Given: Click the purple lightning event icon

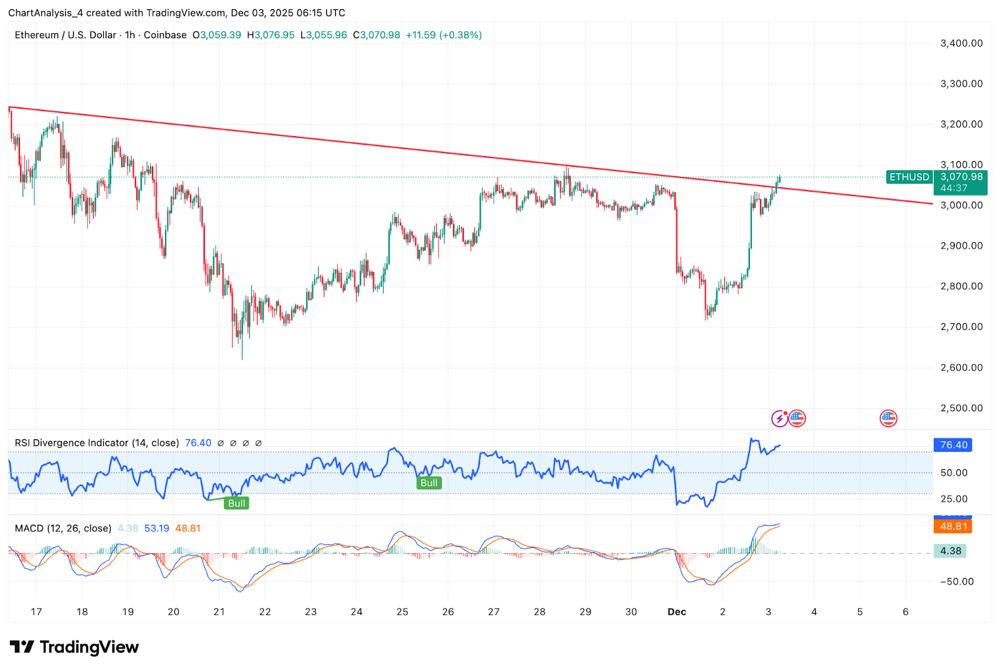Looking at the screenshot, I should pyautogui.click(x=780, y=418).
